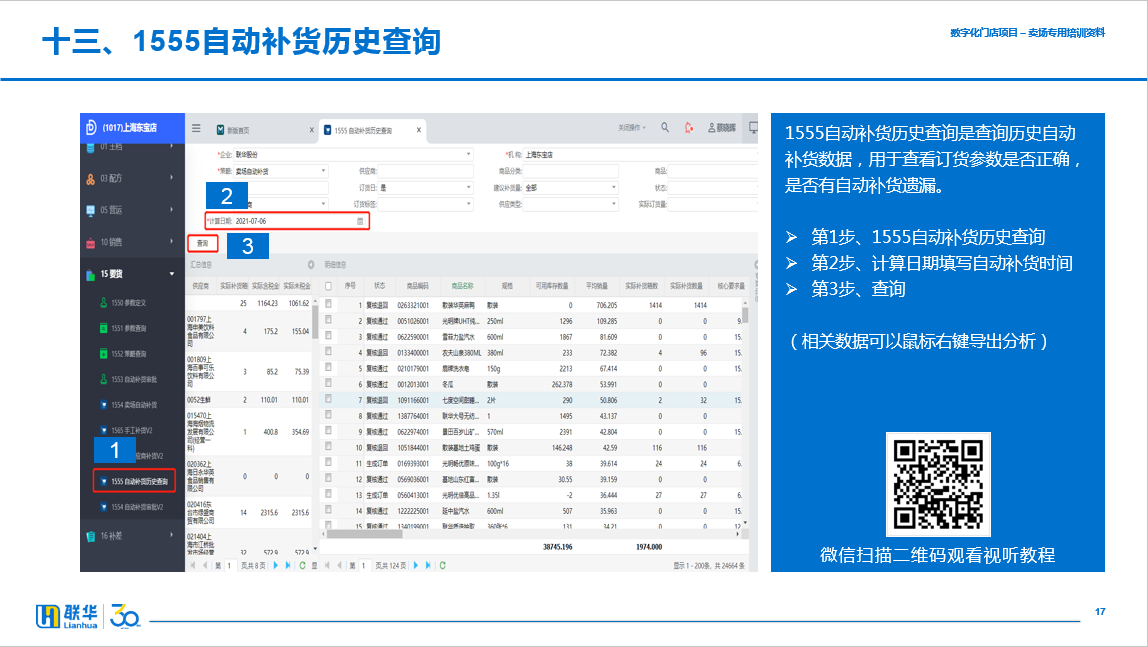Open the 关闭操作 dropdown menu
This screenshot has width=1148, height=647.
click(x=632, y=128)
